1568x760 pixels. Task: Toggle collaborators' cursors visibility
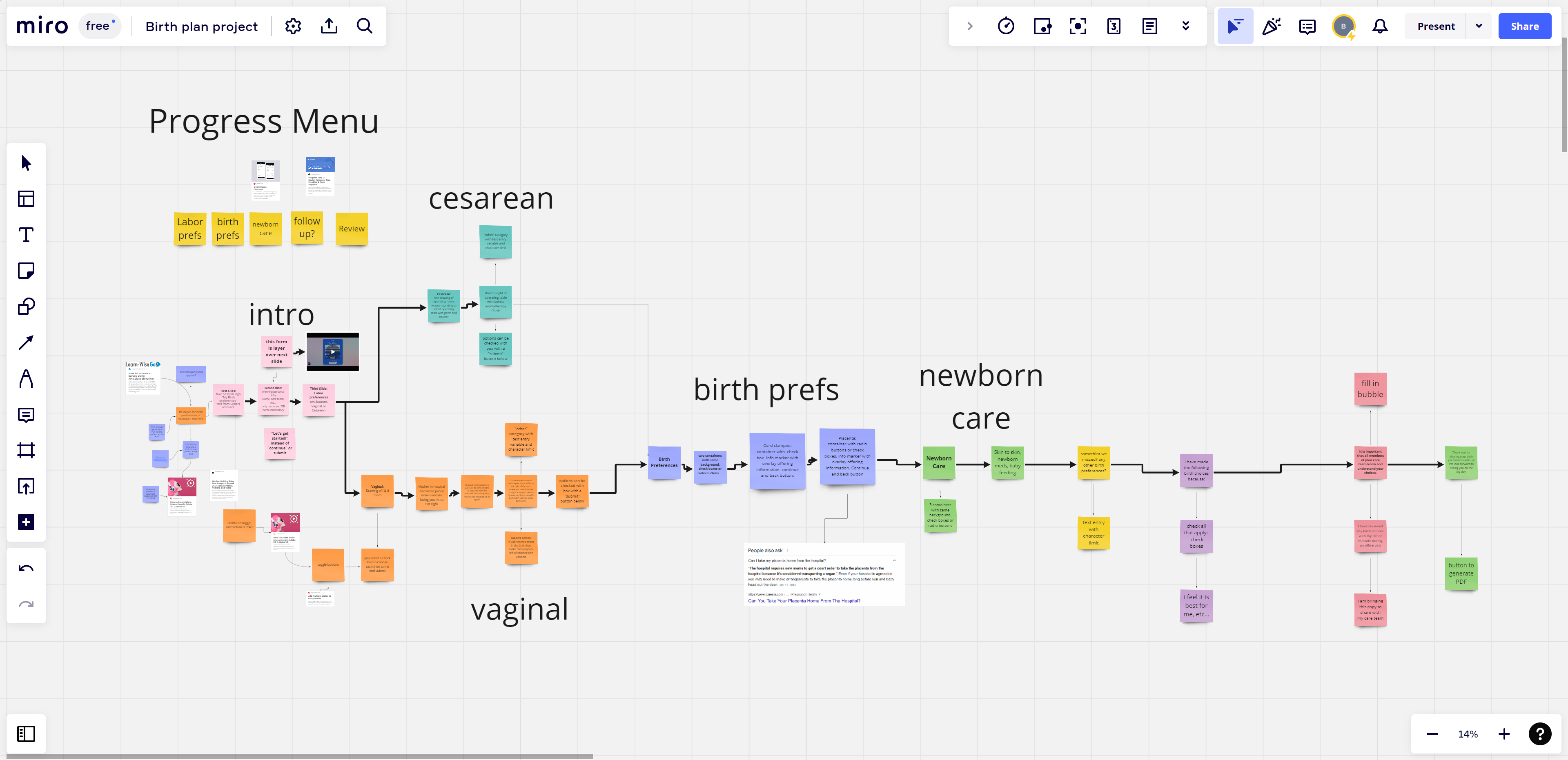click(x=1234, y=26)
